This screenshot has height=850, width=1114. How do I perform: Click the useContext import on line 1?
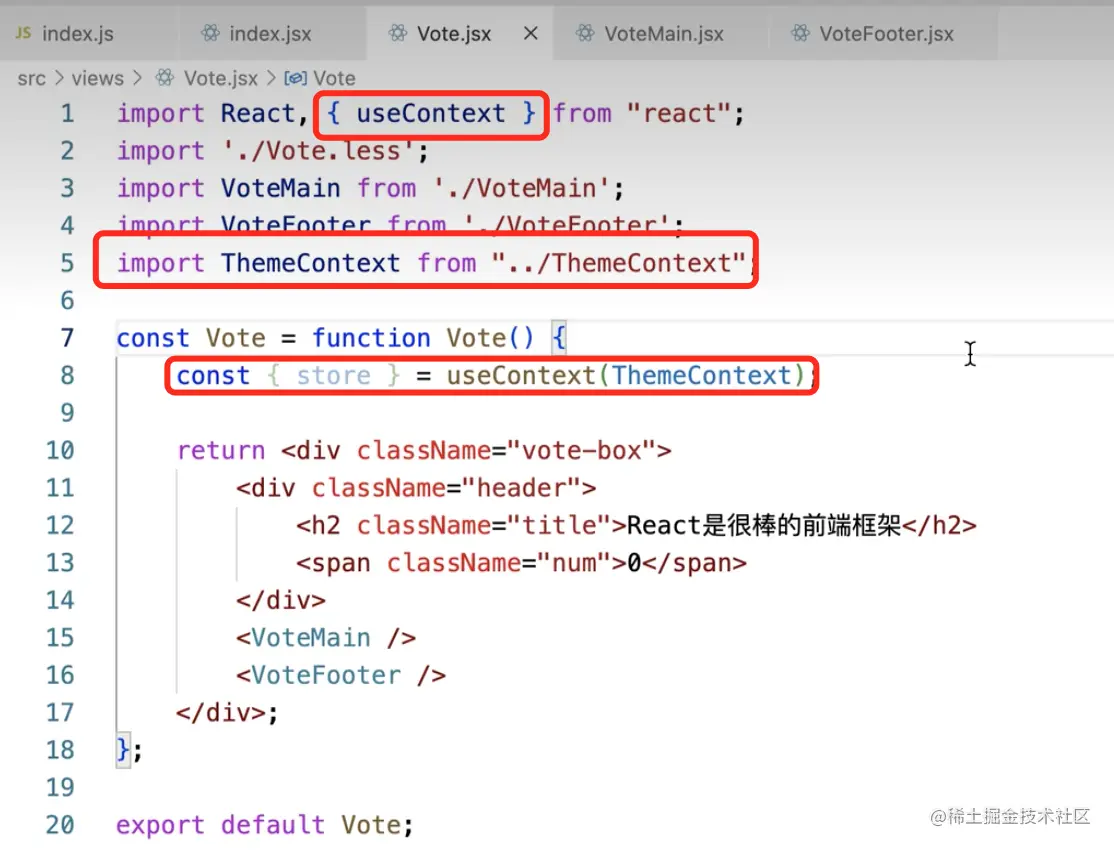tap(431, 114)
